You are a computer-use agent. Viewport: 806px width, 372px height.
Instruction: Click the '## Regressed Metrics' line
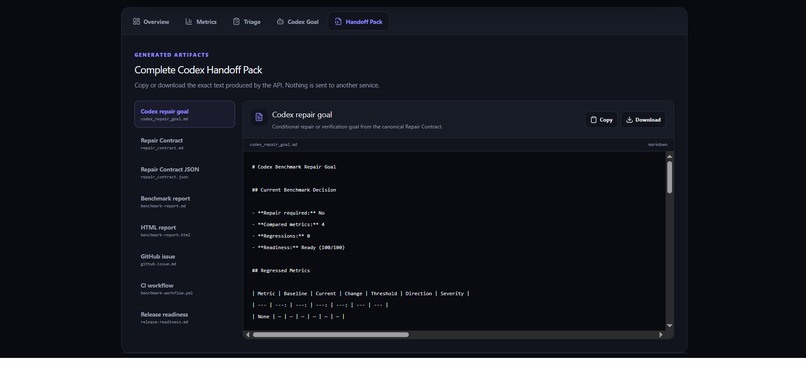pyautogui.click(x=281, y=270)
